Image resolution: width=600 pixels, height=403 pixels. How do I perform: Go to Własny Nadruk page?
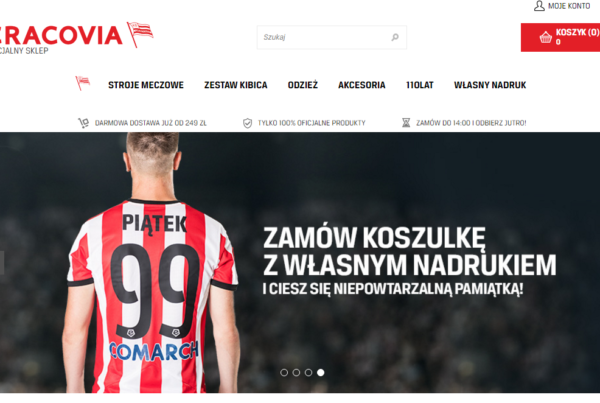point(490,85)
